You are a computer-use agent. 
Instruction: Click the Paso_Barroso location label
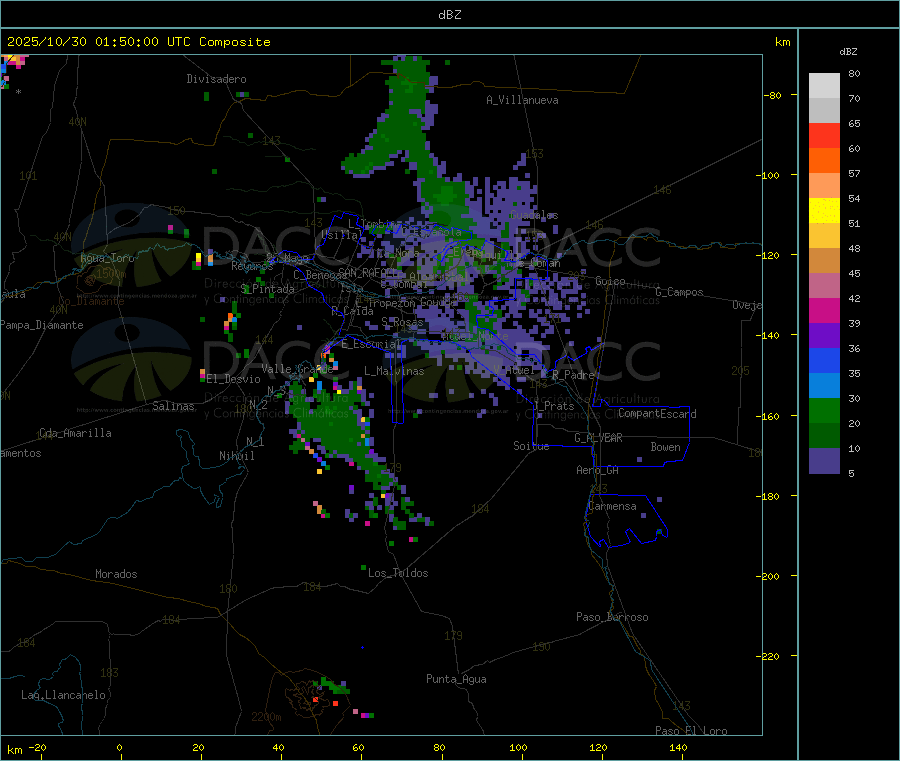point(612,617)
